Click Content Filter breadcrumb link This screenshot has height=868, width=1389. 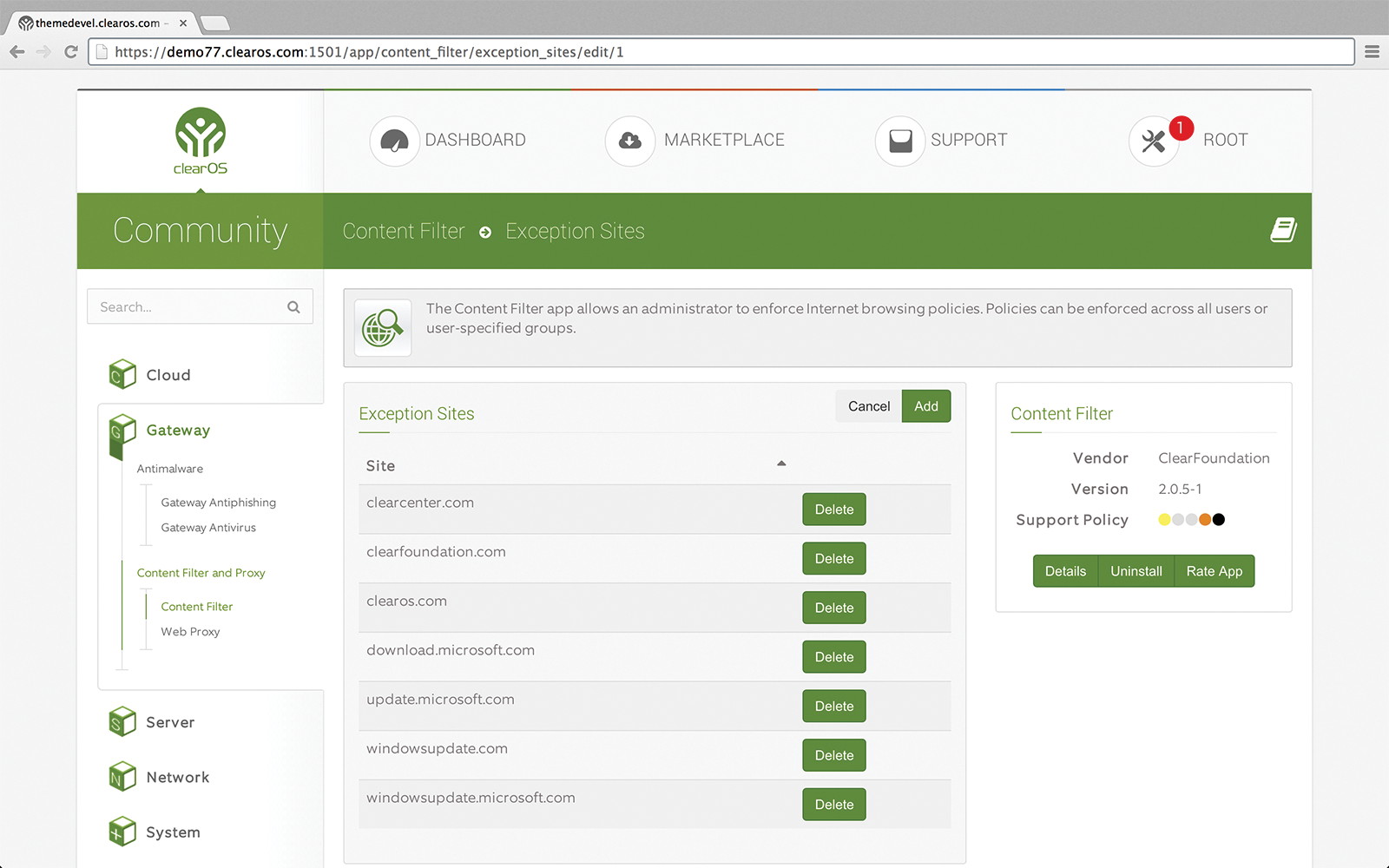[404, 231]
